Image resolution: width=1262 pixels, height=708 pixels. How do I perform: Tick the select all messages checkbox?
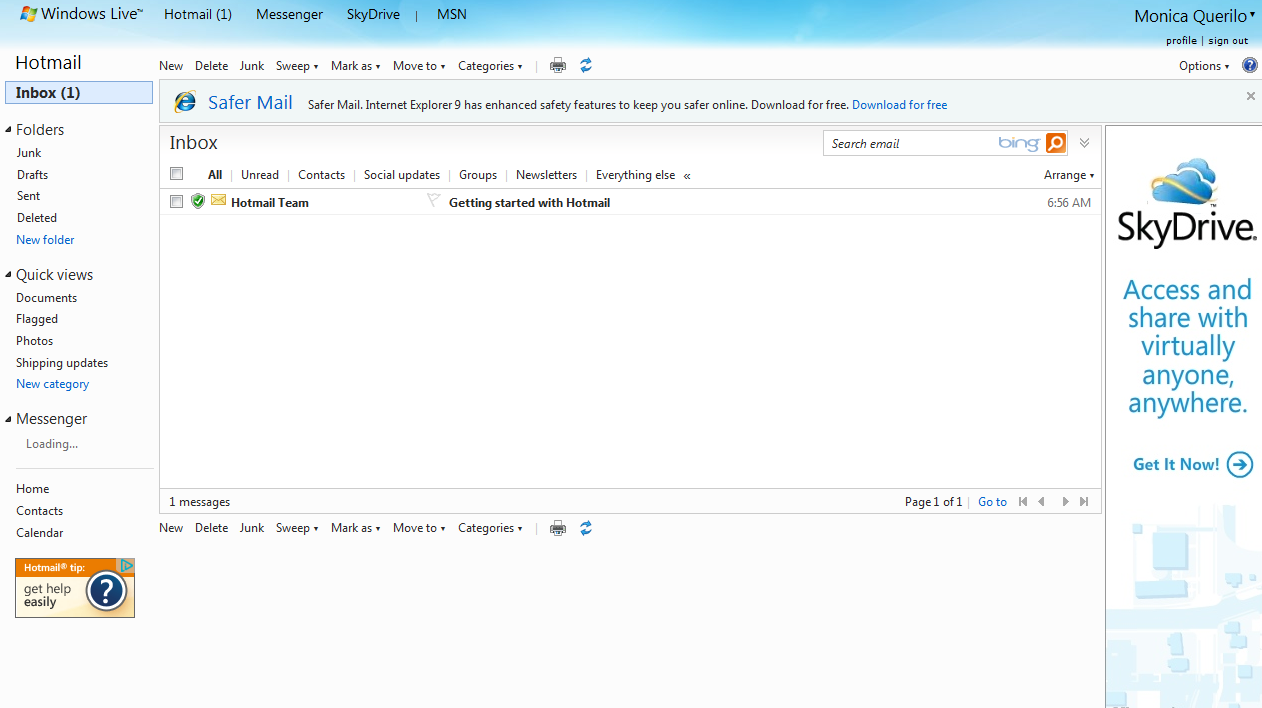[177, 173]
